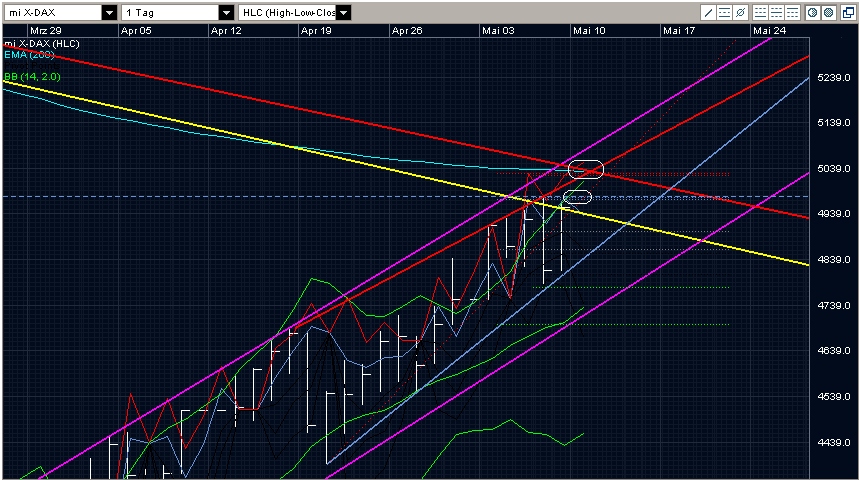
Task: Click the 5239.0 price axis label
Action: tap(834, 78)
